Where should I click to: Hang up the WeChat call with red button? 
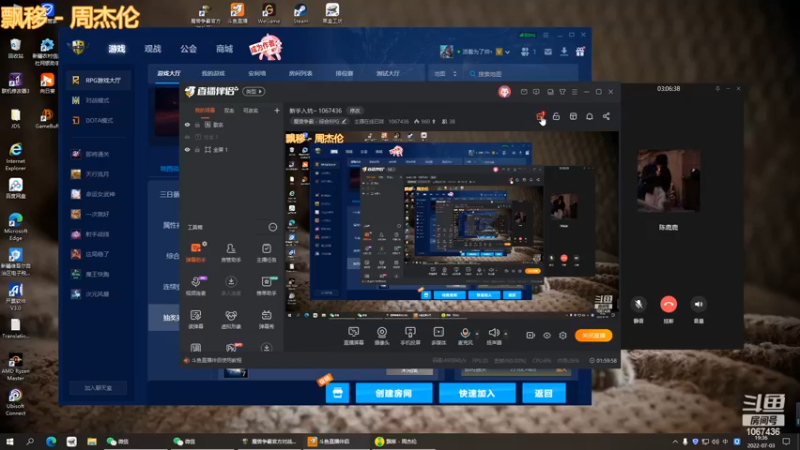(668, 304)
